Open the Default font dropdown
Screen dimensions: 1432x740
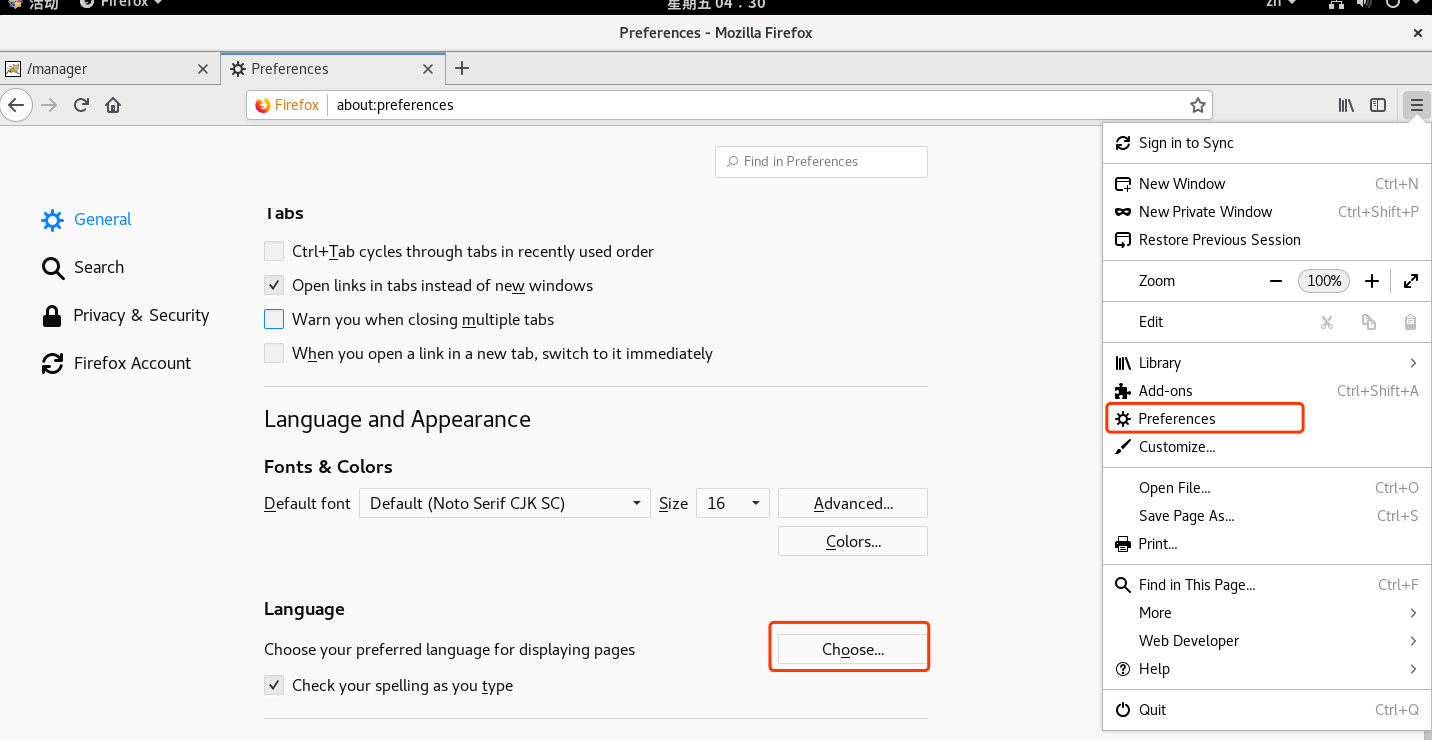coord(505,503)
